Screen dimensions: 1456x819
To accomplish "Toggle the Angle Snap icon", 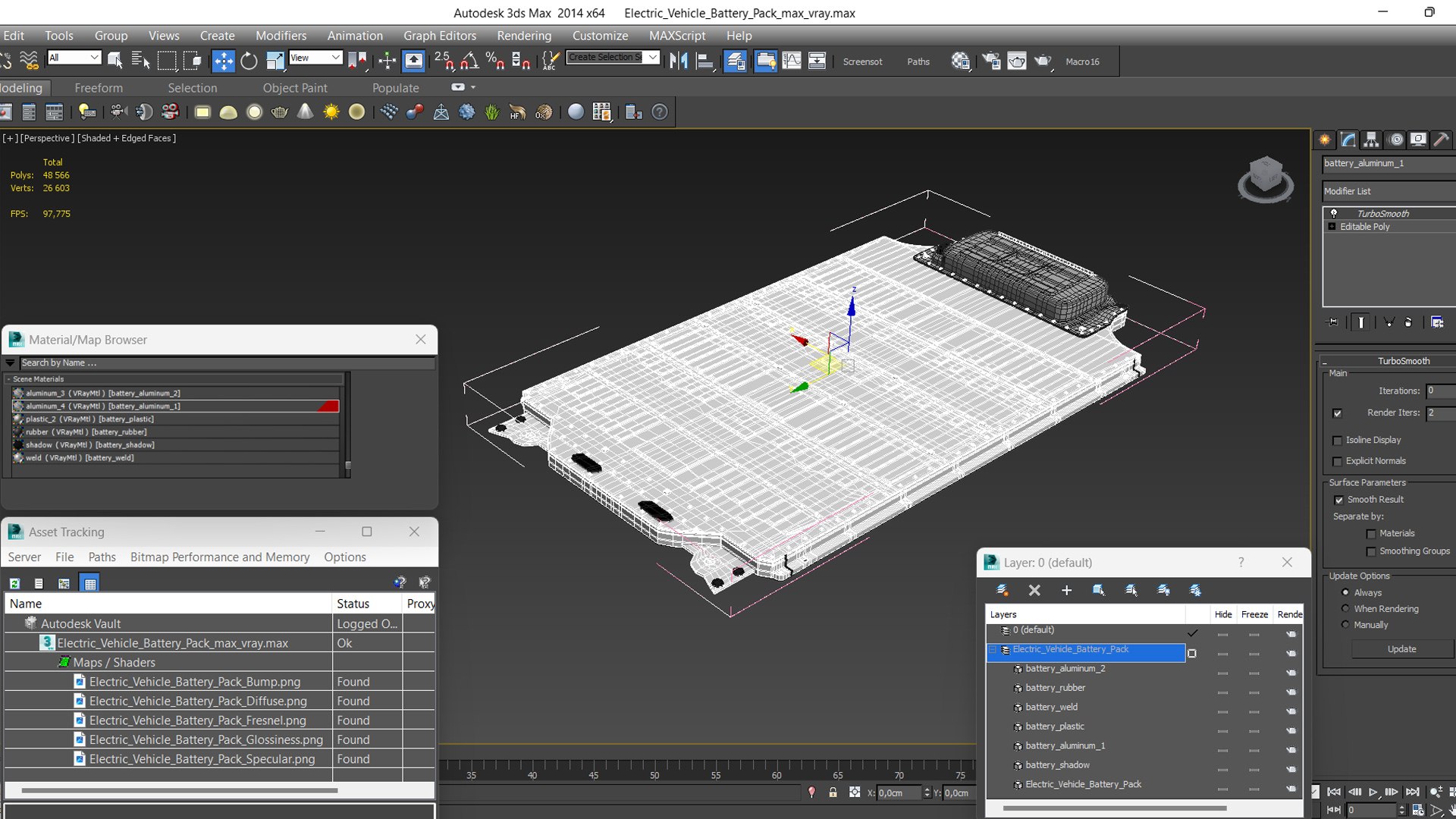I will coord(469,61).
